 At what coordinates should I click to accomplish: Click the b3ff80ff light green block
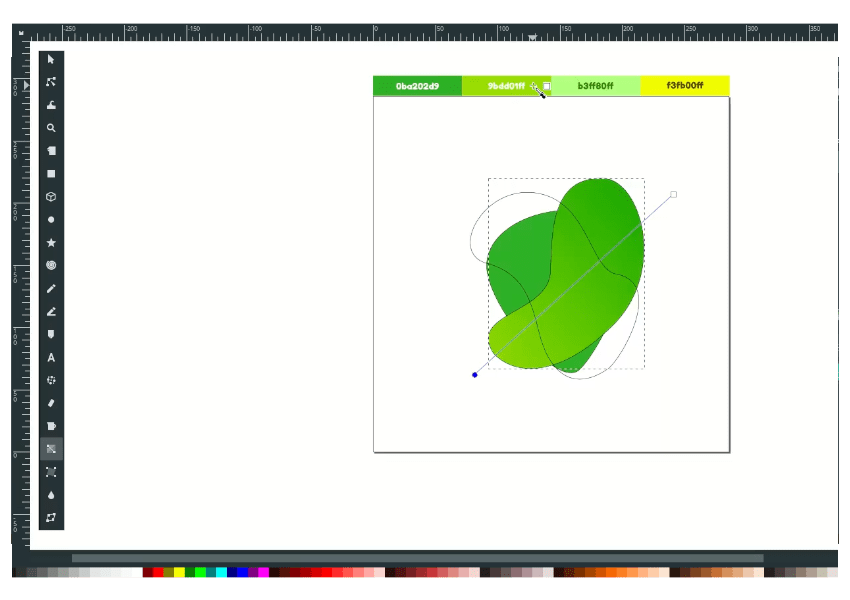tap(595, 86)
